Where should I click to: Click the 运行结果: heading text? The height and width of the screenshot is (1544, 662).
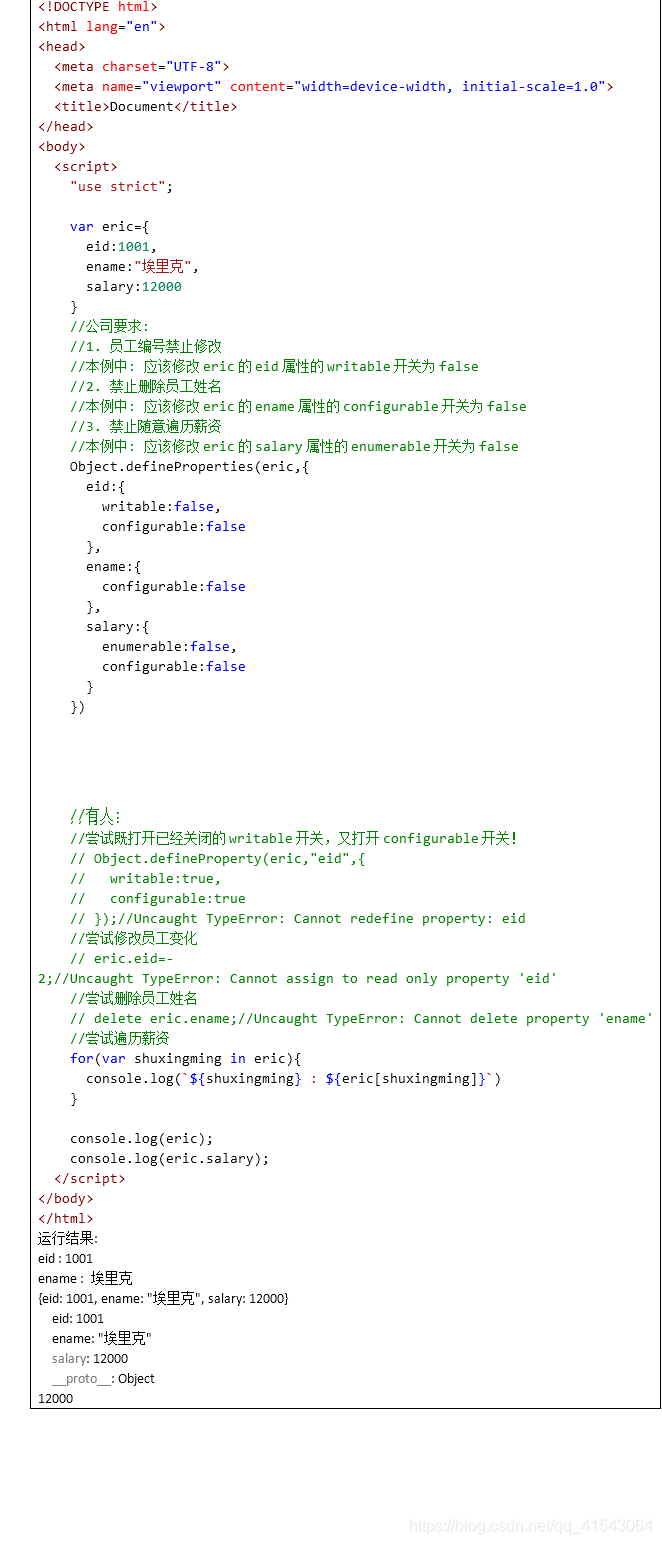68,1238
